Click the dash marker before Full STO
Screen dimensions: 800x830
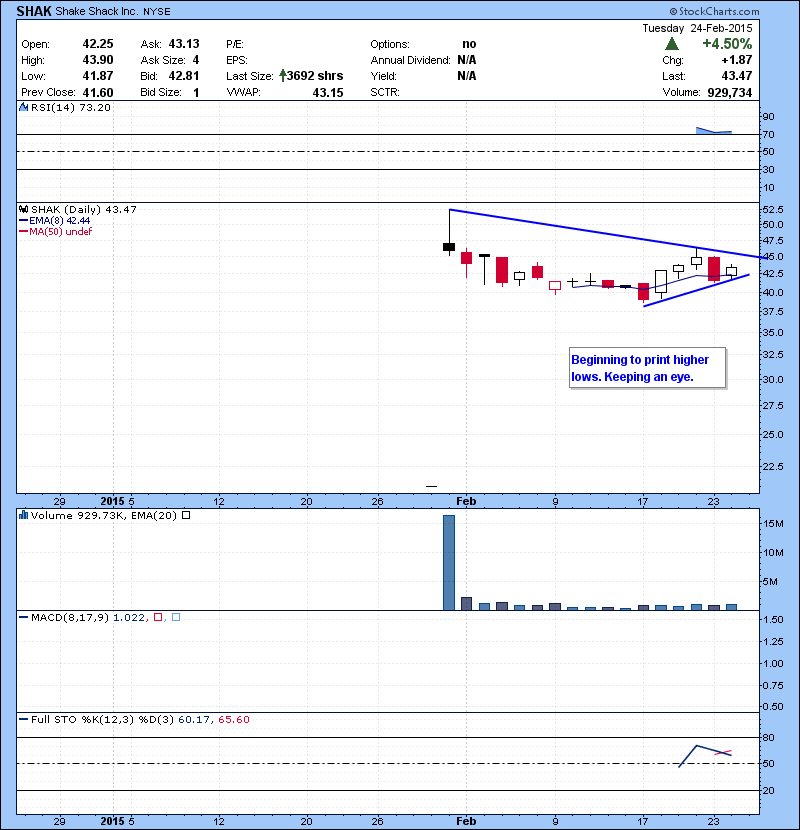click(x=23, y=719)
